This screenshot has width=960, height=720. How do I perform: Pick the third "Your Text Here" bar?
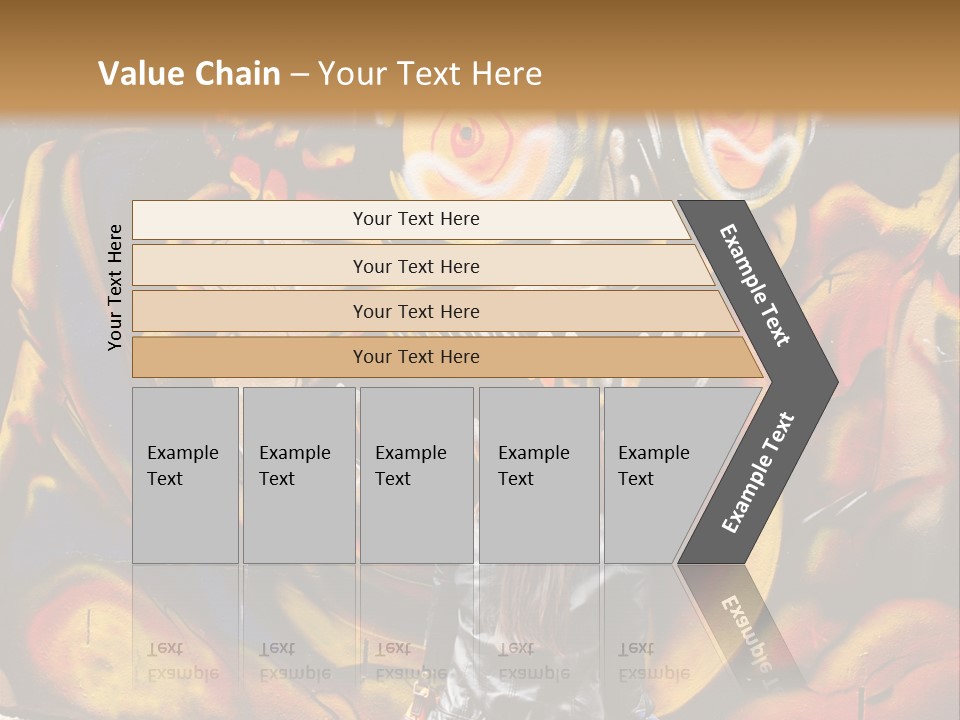[x=415, y=311]
